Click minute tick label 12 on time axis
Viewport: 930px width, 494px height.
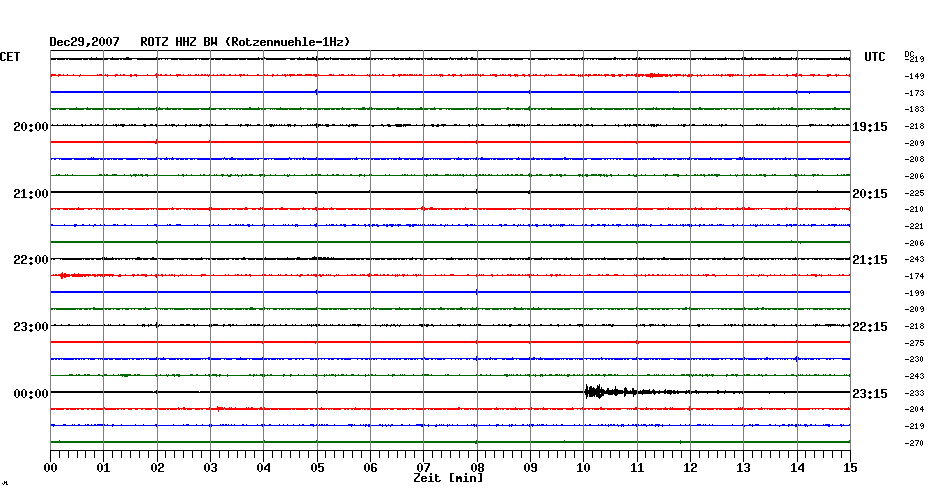(x=690, y=468)
